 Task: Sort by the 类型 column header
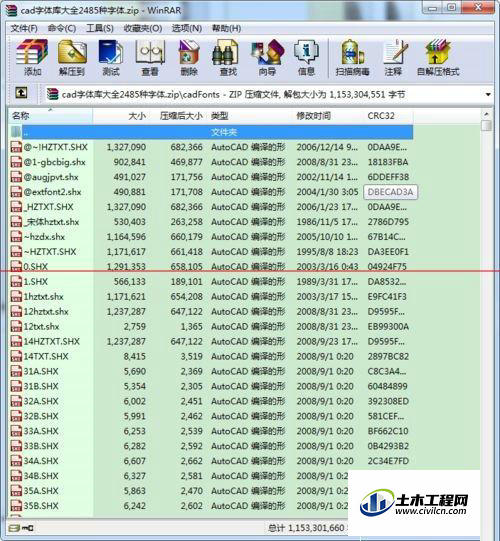pos(250,116)
